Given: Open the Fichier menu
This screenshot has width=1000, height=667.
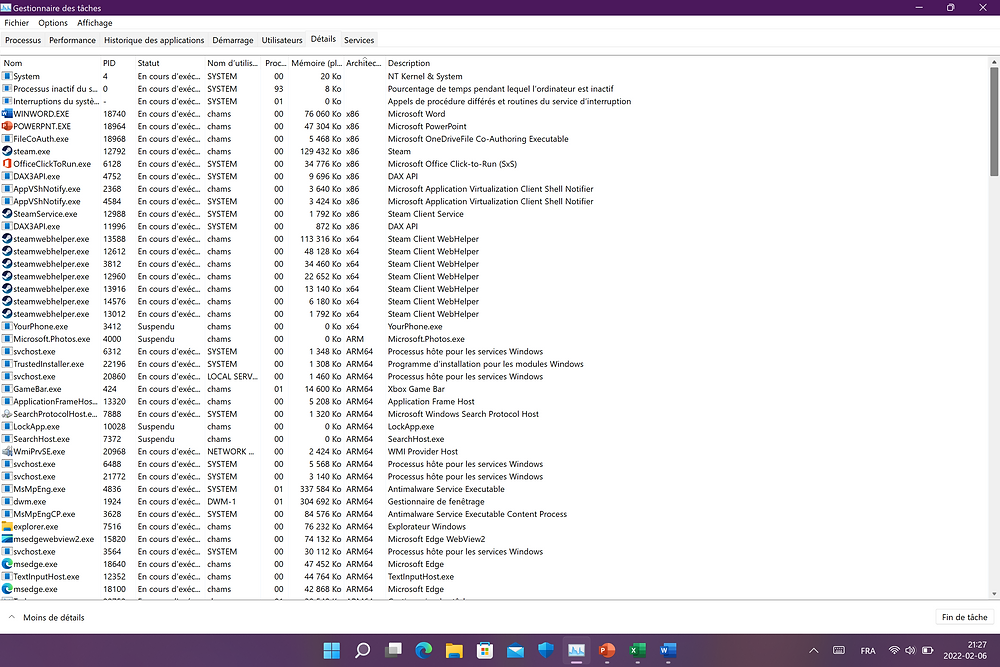Looking at the screenshot, I should [17, 23].
